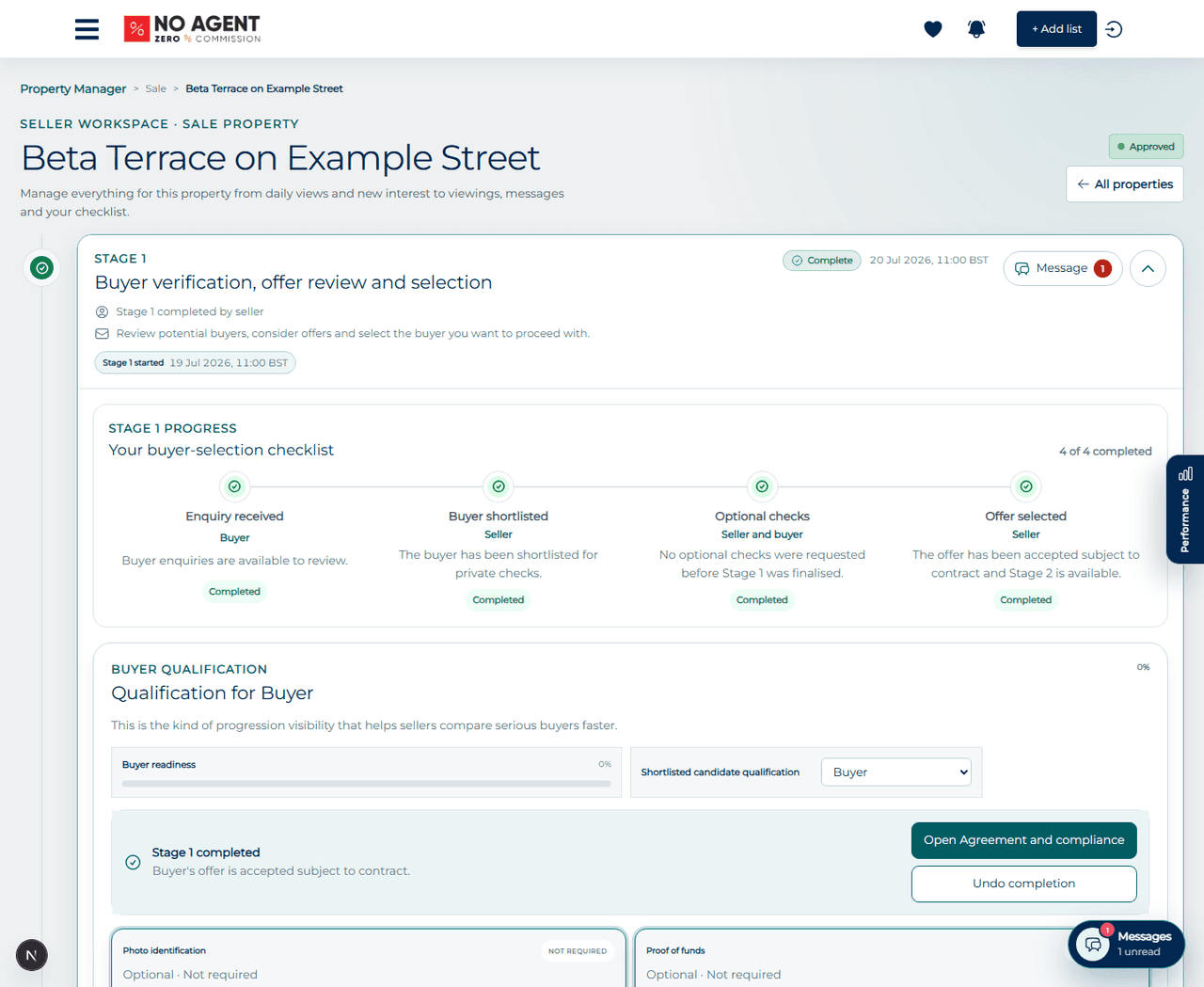Open Shortlisted candidate qualification dropdown
1204x987 pixels.
896,772
